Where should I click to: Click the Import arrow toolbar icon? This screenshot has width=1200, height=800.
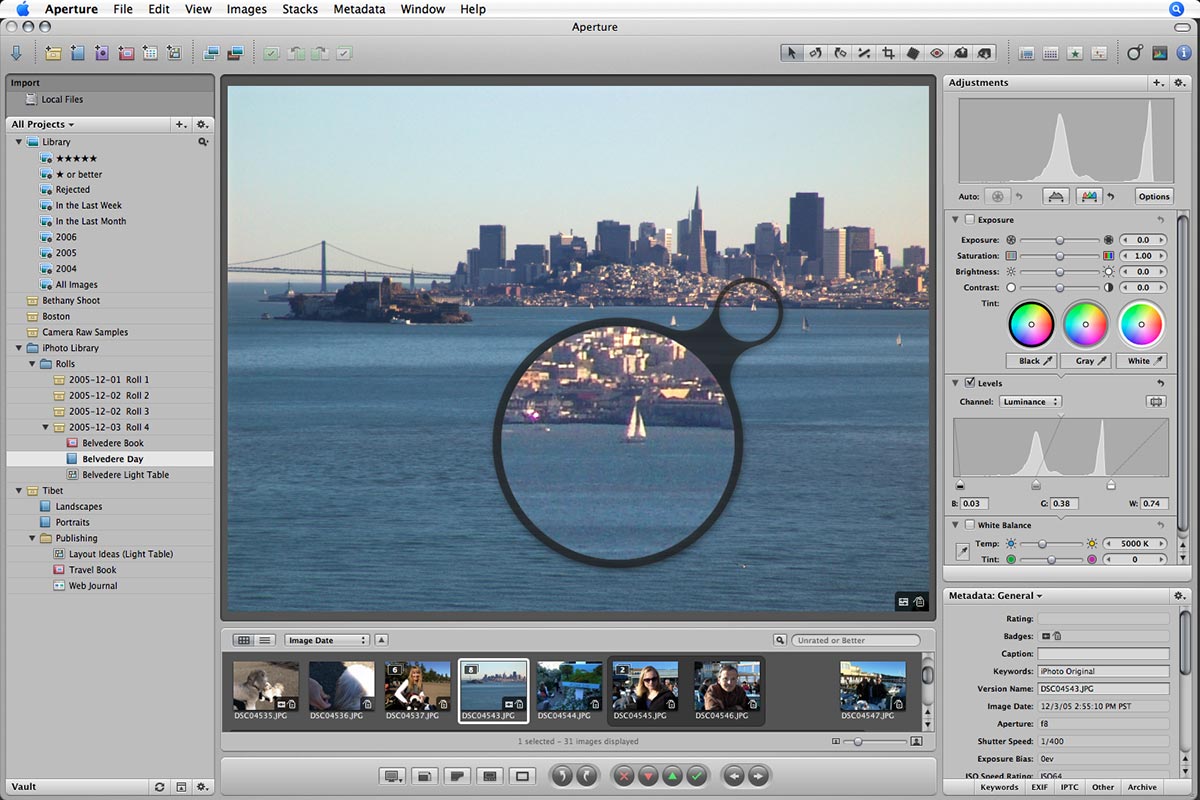(x=16, y=53)
